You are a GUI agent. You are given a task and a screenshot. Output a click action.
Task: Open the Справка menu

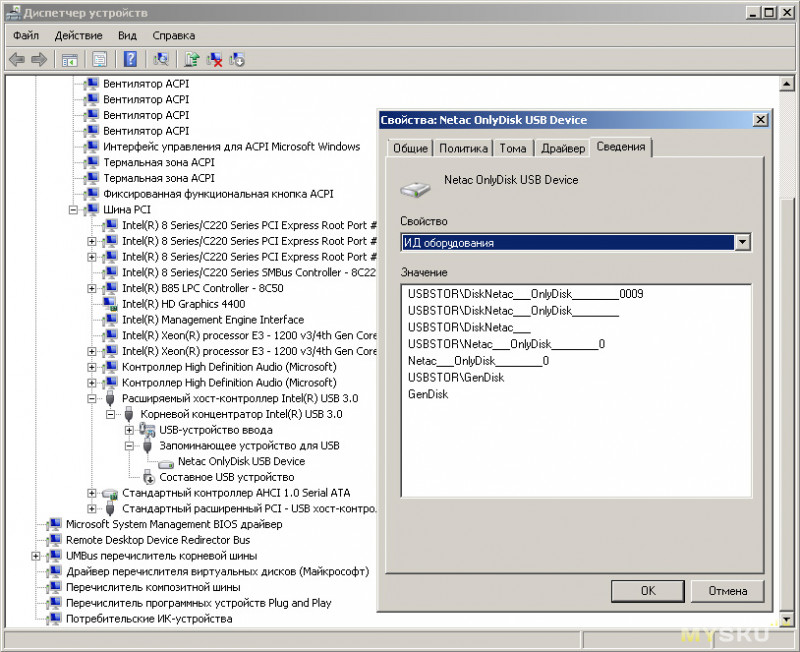(173, 35)
